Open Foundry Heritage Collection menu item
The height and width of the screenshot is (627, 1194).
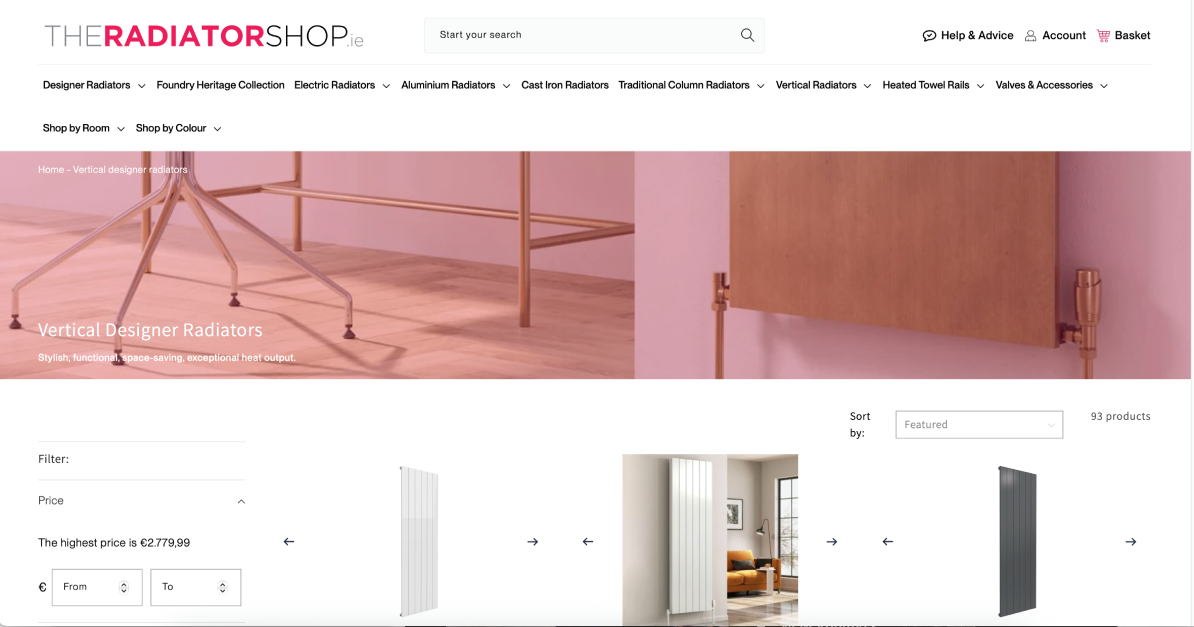[220, 85]
